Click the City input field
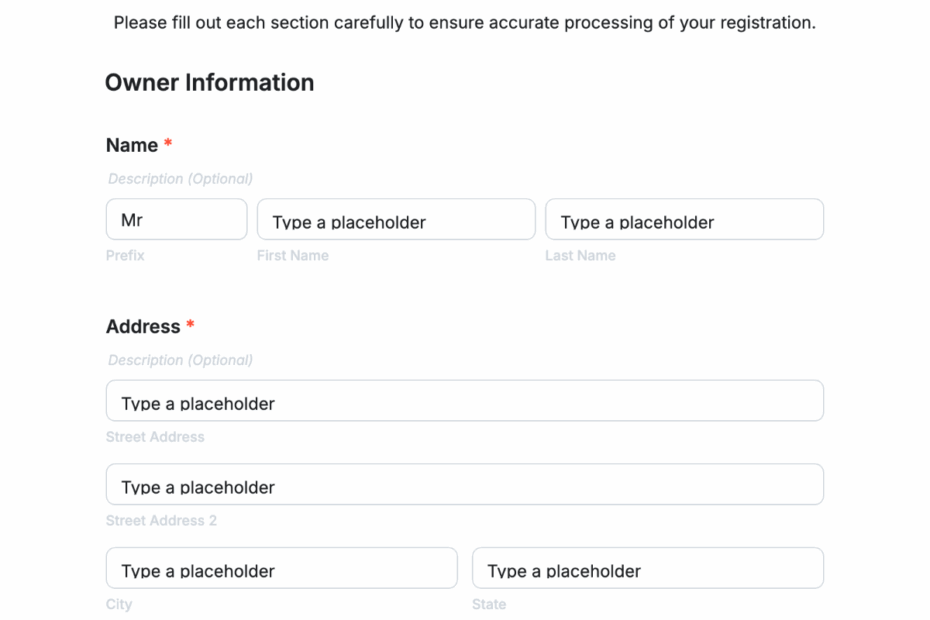930x620 pixels. click(281, 568)
